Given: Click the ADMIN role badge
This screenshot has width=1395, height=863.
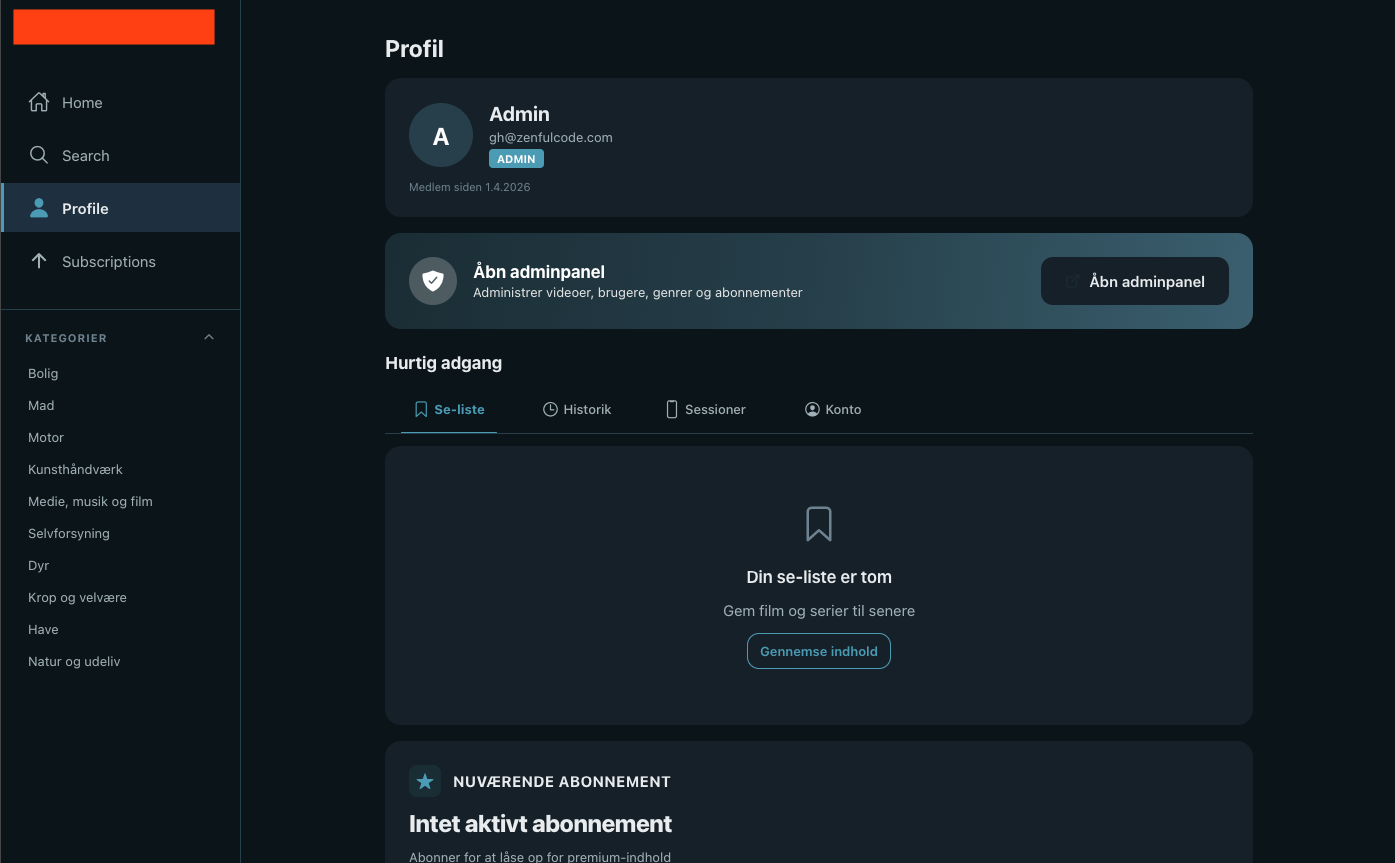Looking at the screenshot, I should [x=516, y=159].
